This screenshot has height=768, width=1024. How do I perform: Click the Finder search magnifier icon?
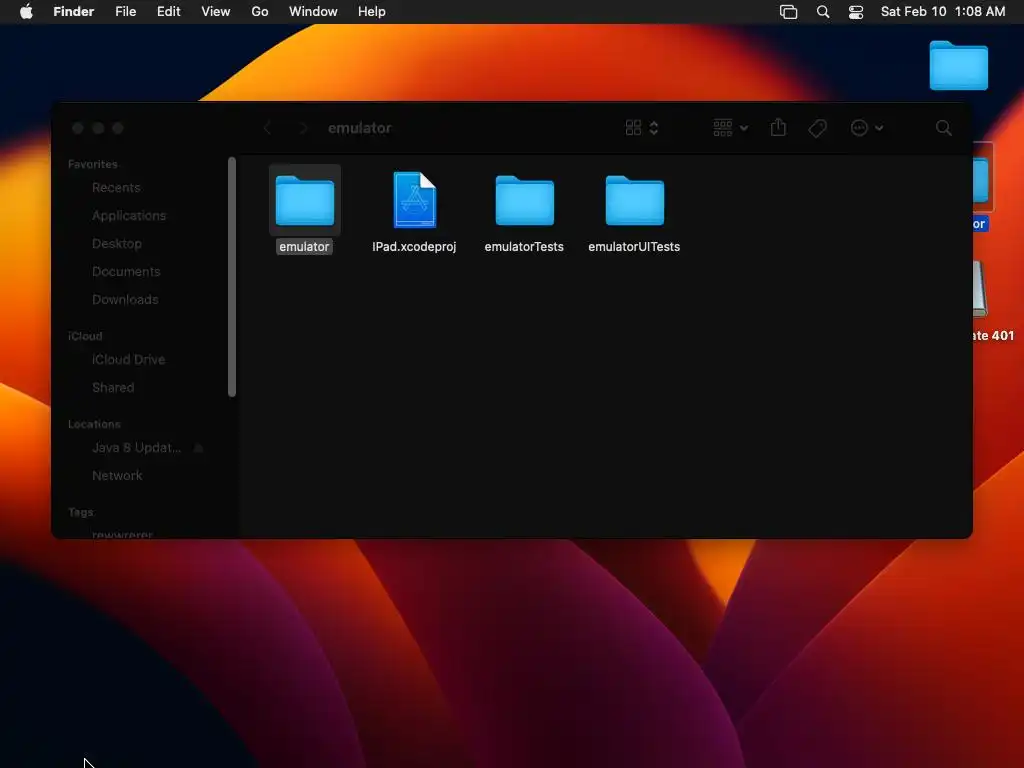coord(943,128)
